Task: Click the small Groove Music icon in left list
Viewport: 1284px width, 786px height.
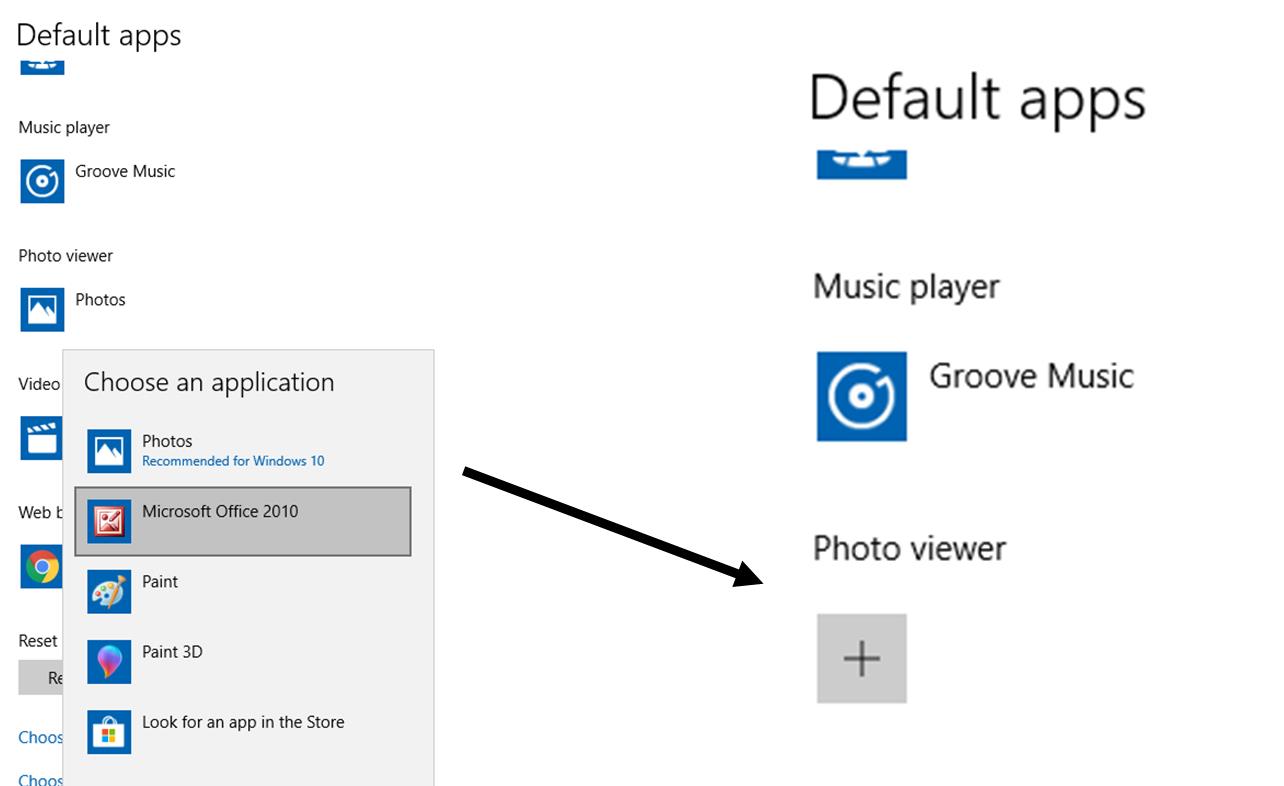Action: coord(42,181)
